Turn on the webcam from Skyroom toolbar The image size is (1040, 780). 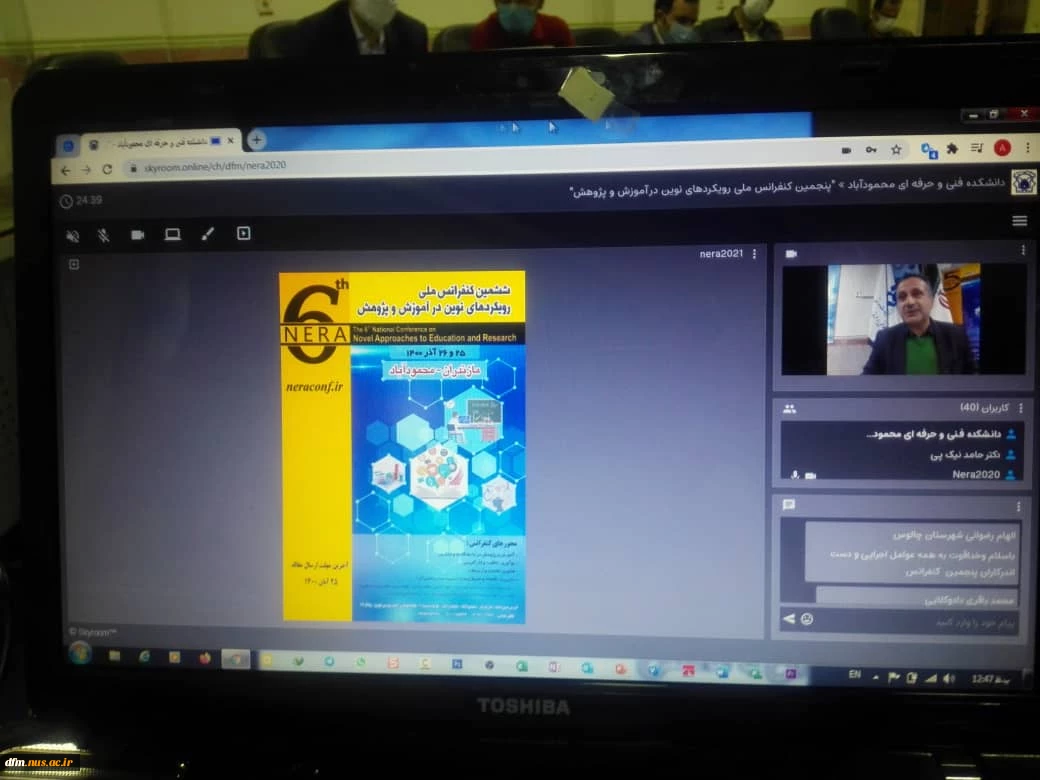(138, 235)
